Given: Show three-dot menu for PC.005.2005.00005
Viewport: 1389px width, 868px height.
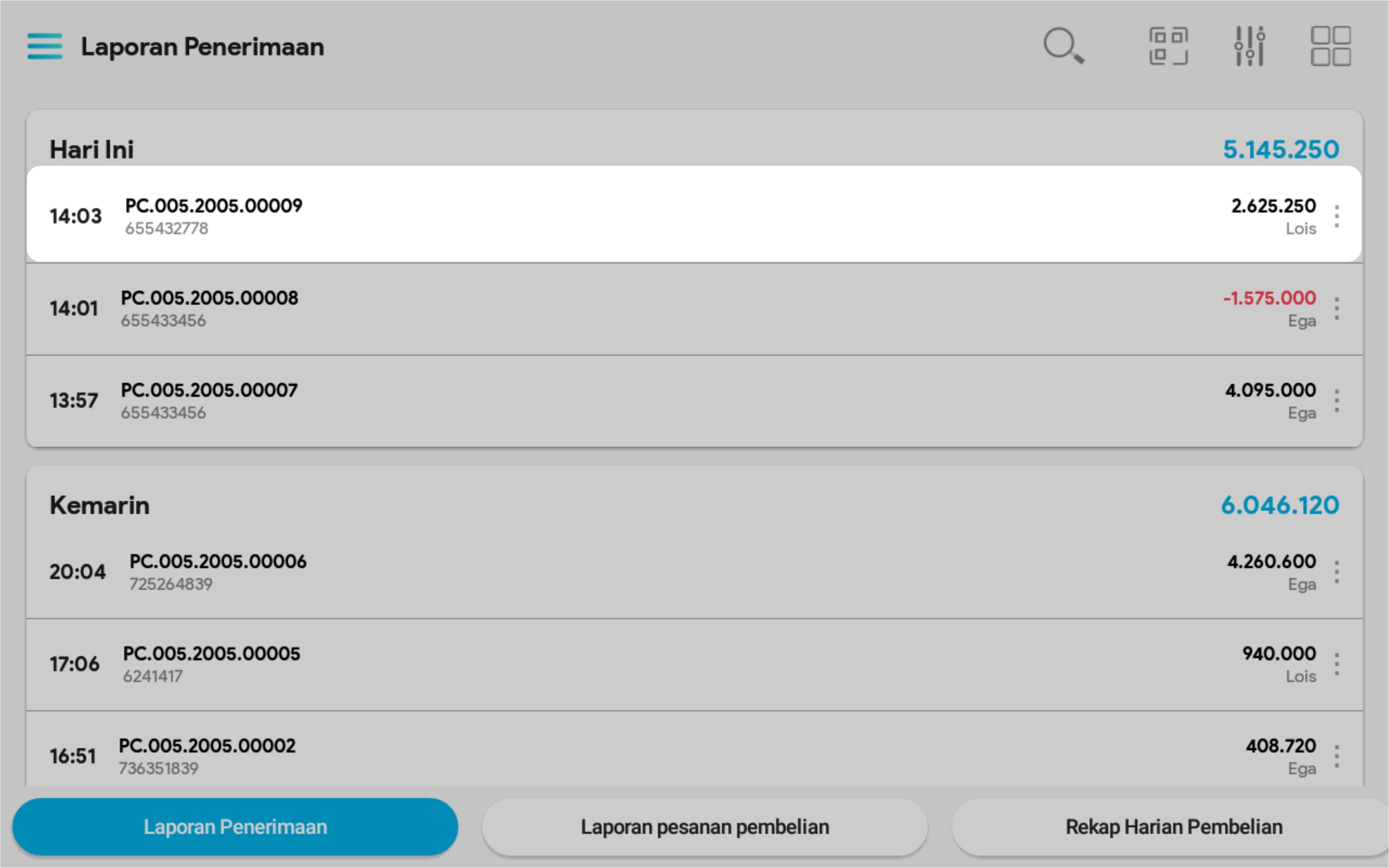Looking at the screenshot, I should tap(1337, 664).
